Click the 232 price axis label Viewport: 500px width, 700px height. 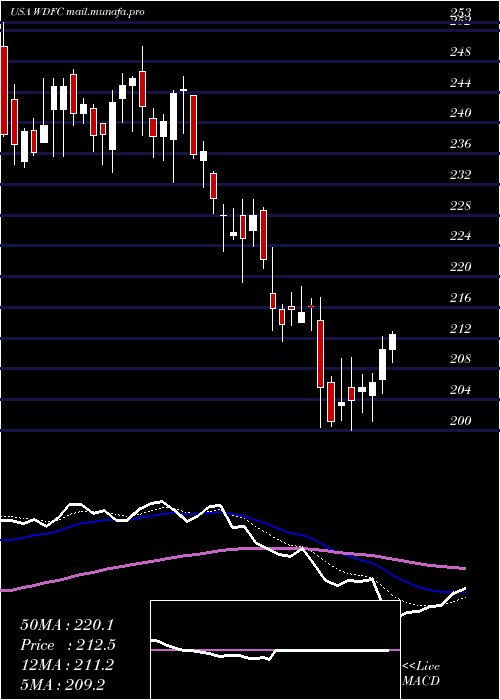click(461, 175)
